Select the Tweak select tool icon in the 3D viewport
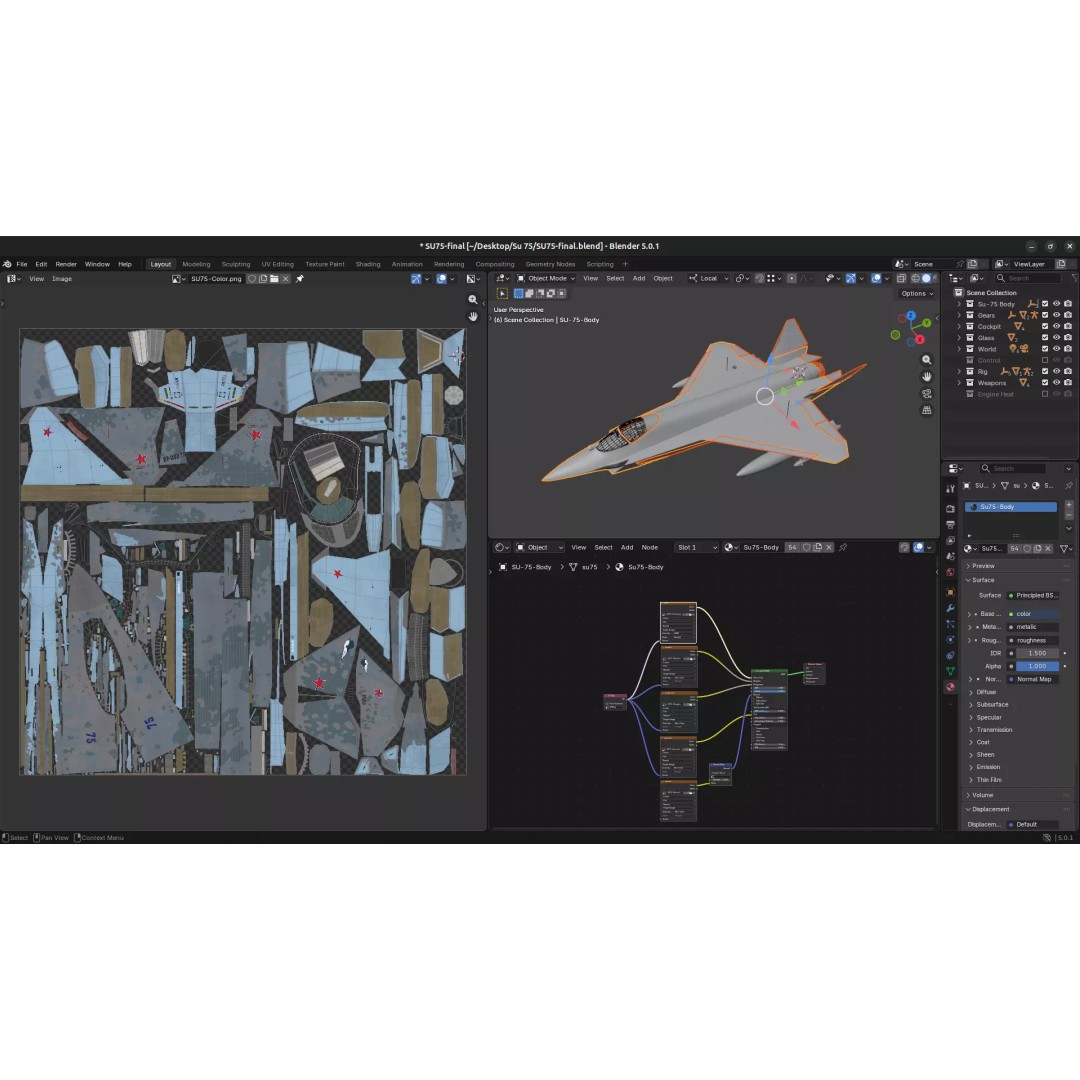 (502, 293)
